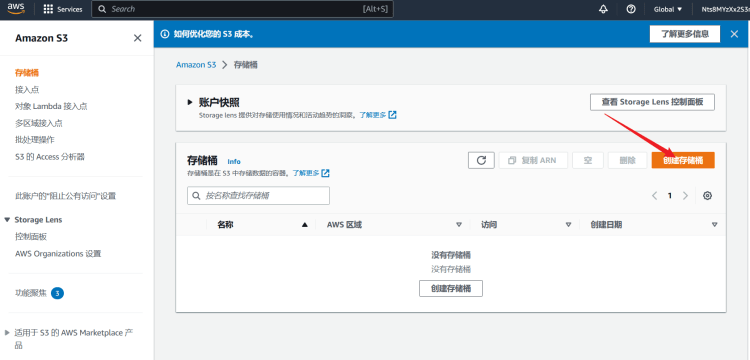750x360 pixels.
Task: Close the Amazon S3 sidebar panel
Action: click(137, 38)
